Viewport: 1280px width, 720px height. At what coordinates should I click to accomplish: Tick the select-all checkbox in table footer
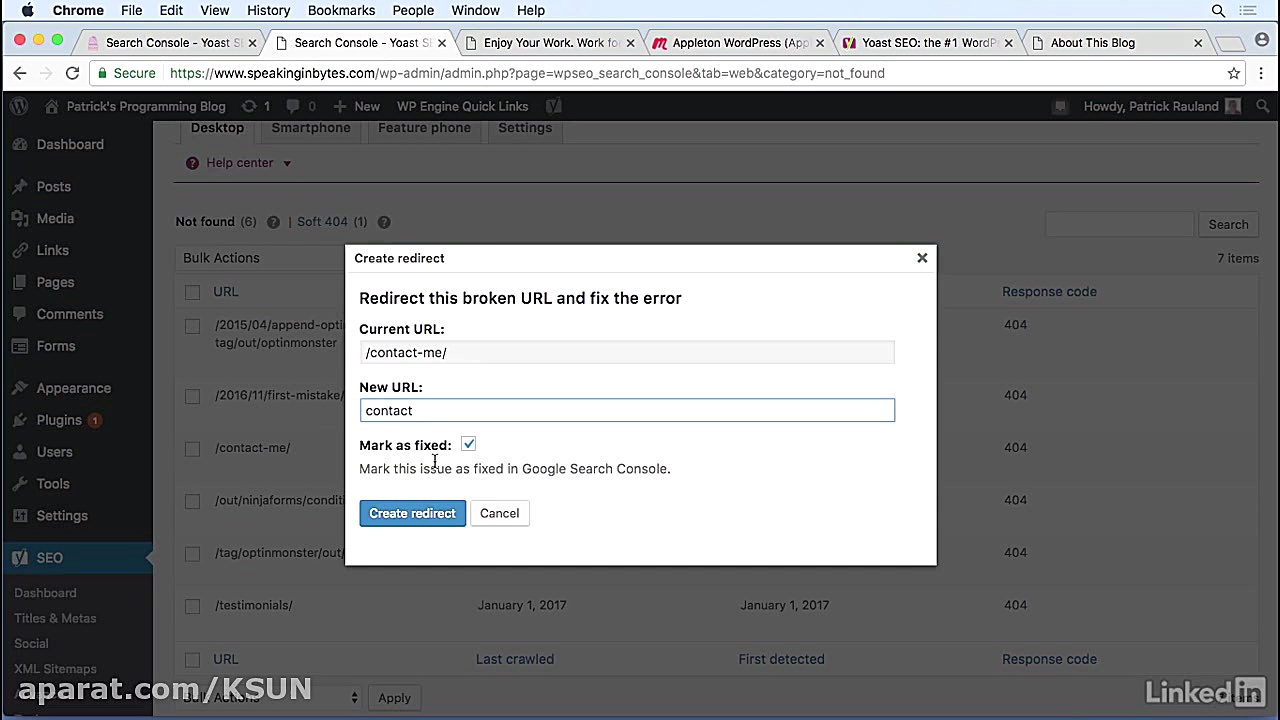click(x=192, y=660)
